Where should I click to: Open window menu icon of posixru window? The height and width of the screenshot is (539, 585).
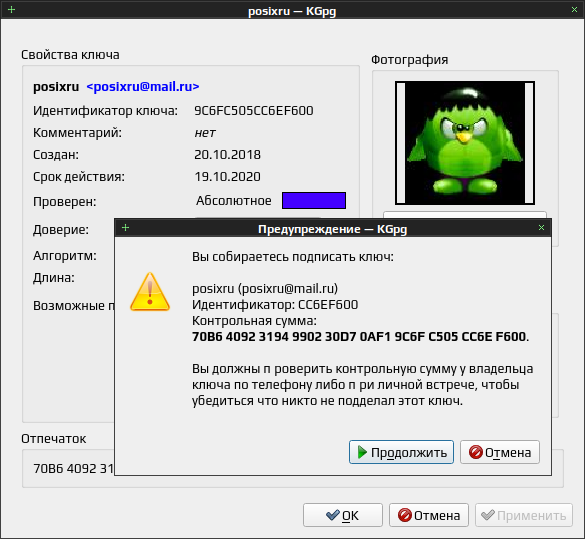(x=12, y=9)
